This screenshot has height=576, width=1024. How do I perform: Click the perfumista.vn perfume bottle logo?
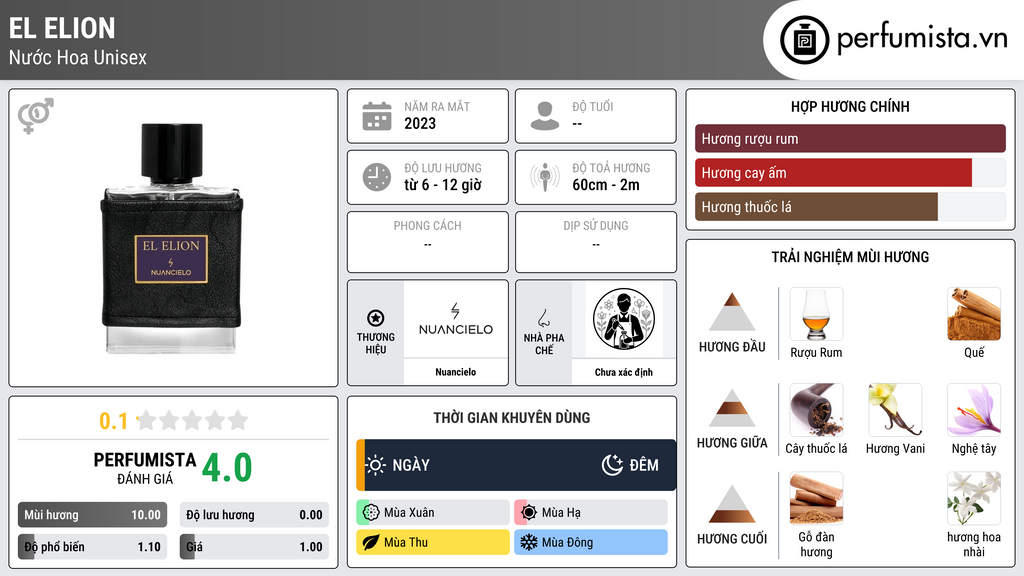(x=804, y=40)
